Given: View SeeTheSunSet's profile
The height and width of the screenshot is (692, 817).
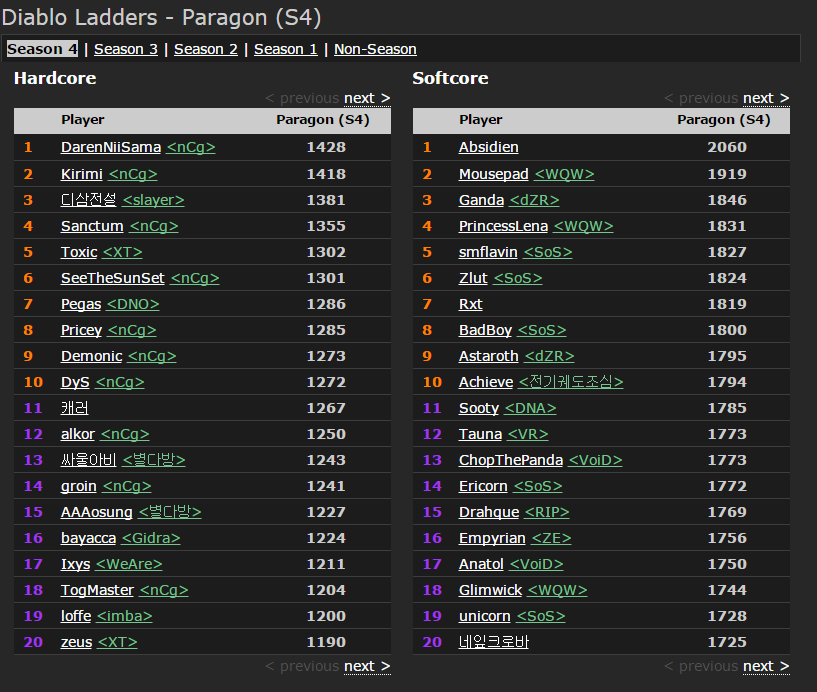Looking at the screenshot, I should [113, 278].
